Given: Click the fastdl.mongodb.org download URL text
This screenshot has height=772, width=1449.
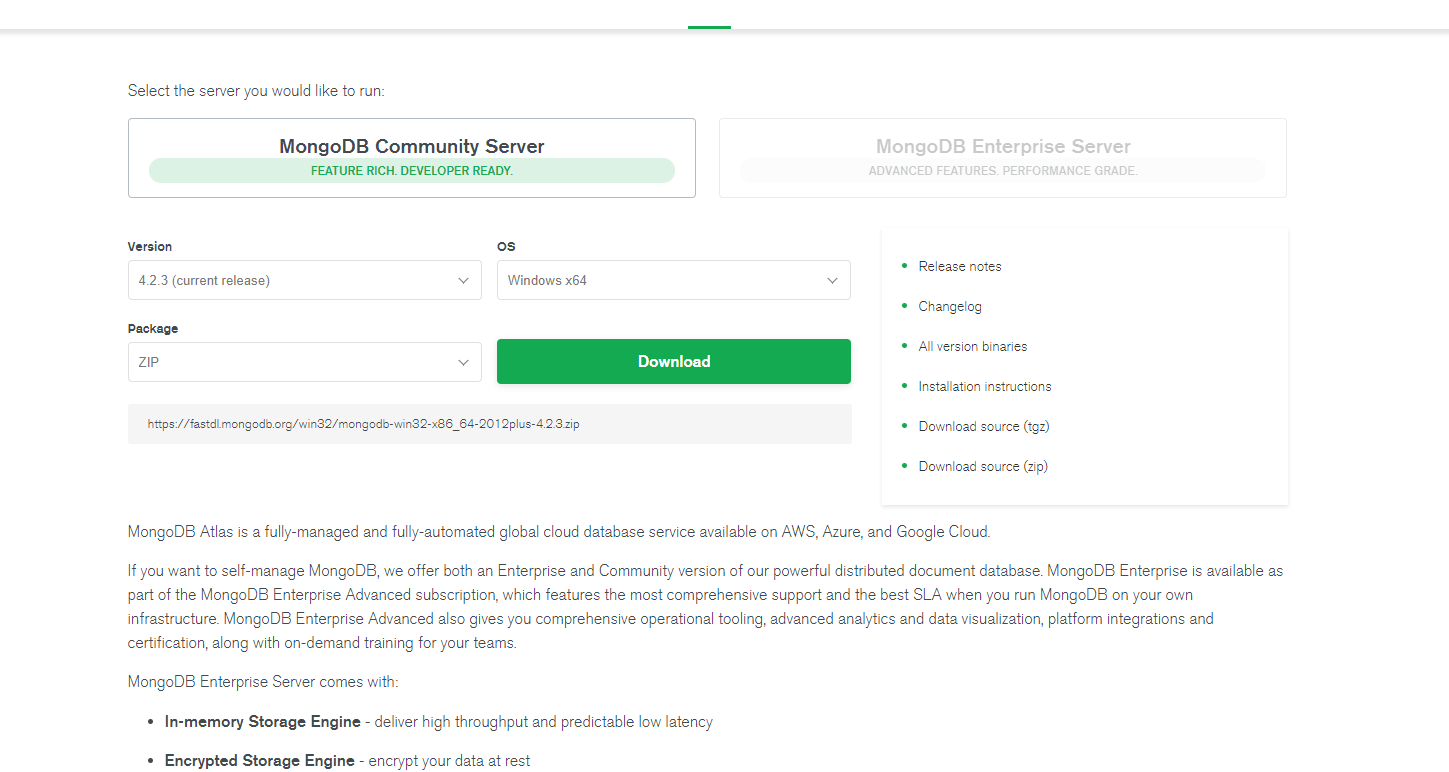Looking at the screenshot, I should (x=364, y=424).
